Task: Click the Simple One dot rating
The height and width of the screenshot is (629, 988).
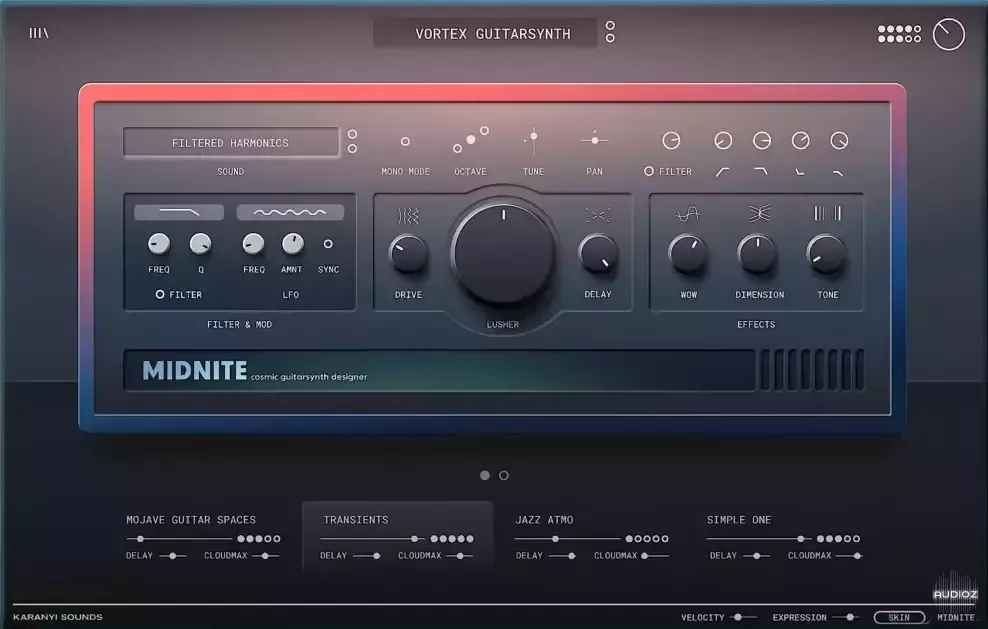Action: pyautogui.click(x=838, y=539)
